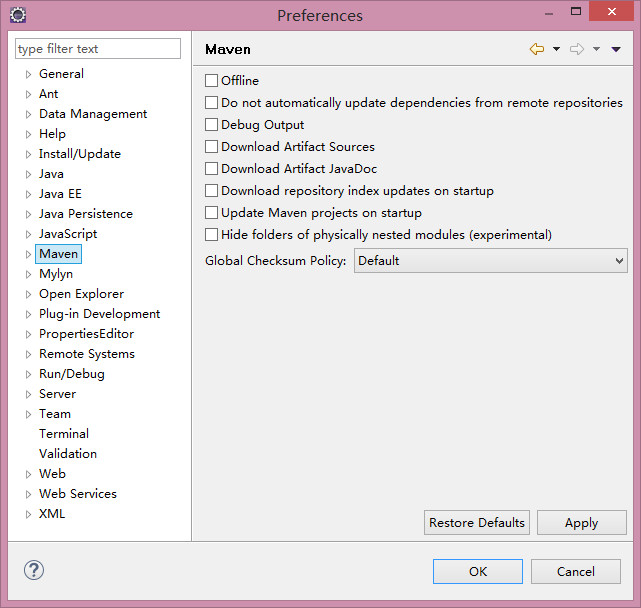The image size is (641, 608).
Task: Click the Eclipse icon in title bar
Action: tap(18, 15)
